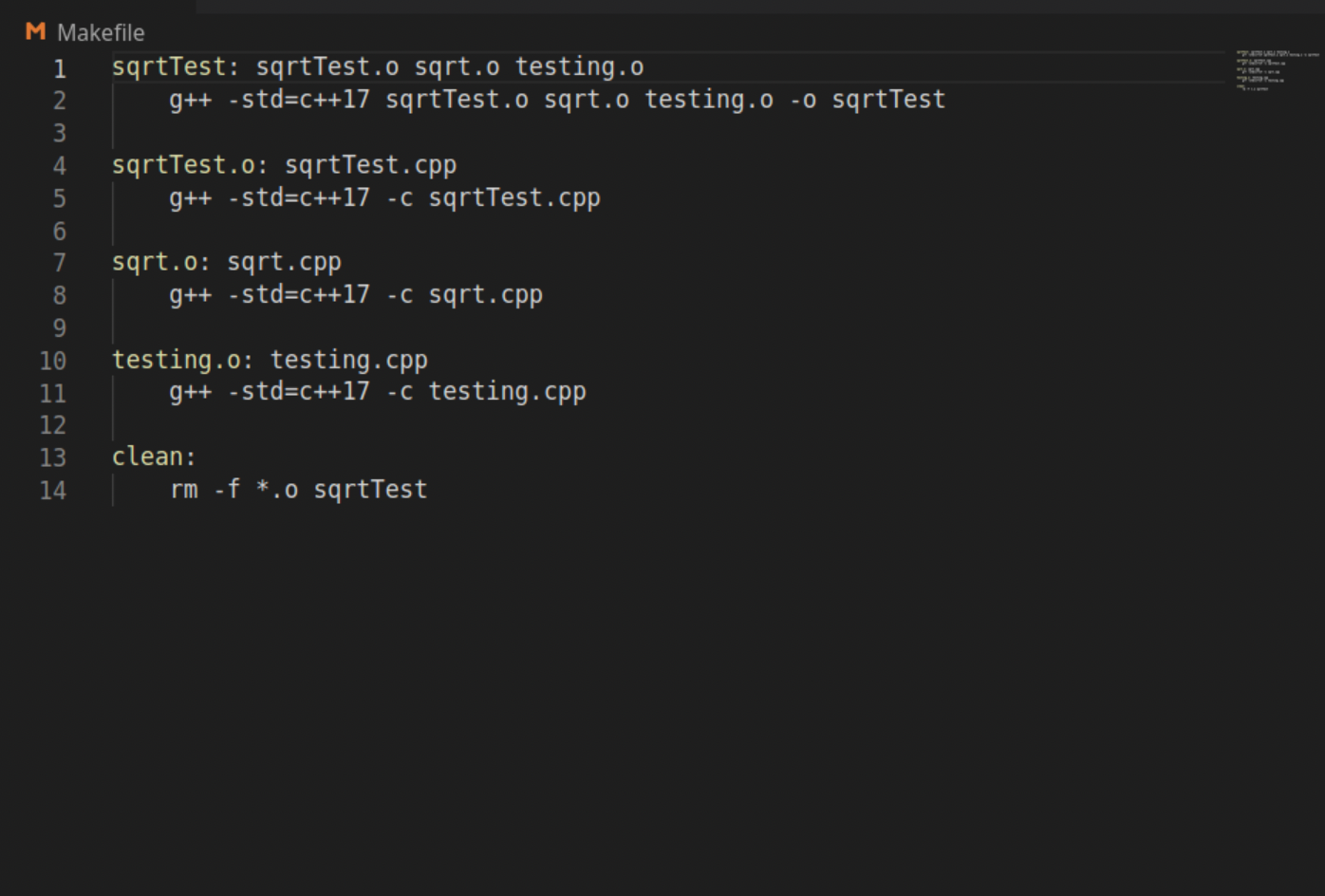Click the rm -f cleanup command
This screenshot has height=896, width=1325.
point(205,489)
